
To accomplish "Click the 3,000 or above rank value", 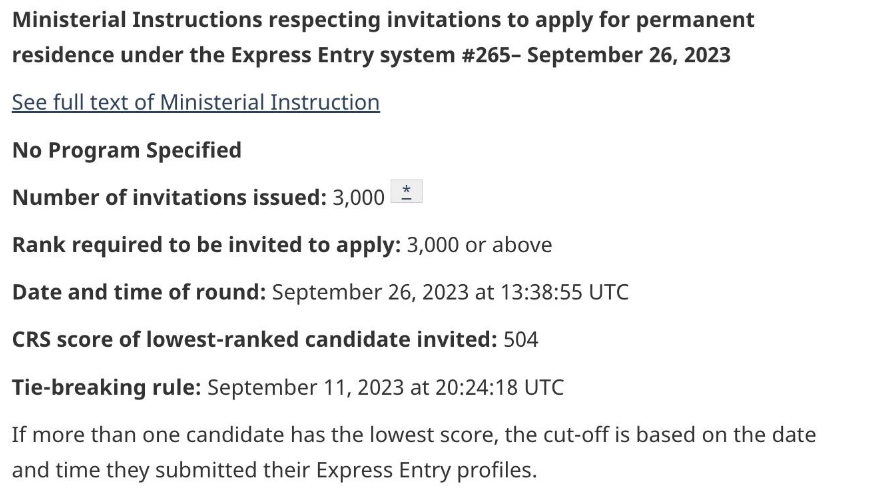I will tap(479, 245).
